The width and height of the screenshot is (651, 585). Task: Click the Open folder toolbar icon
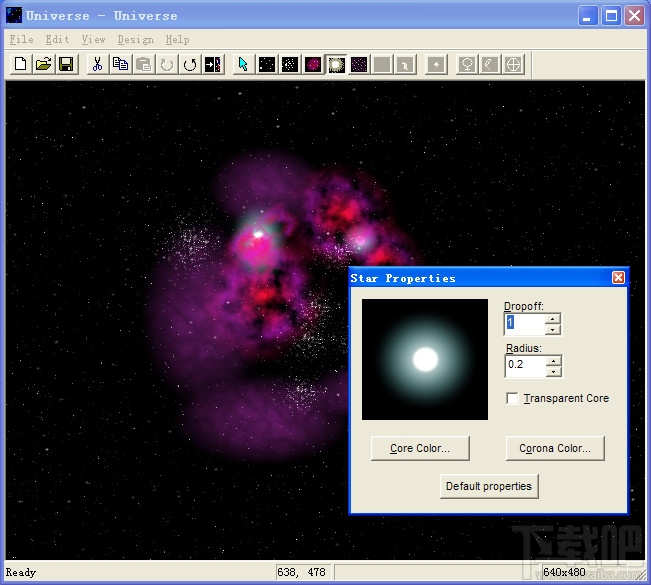[x=43, y=65]
